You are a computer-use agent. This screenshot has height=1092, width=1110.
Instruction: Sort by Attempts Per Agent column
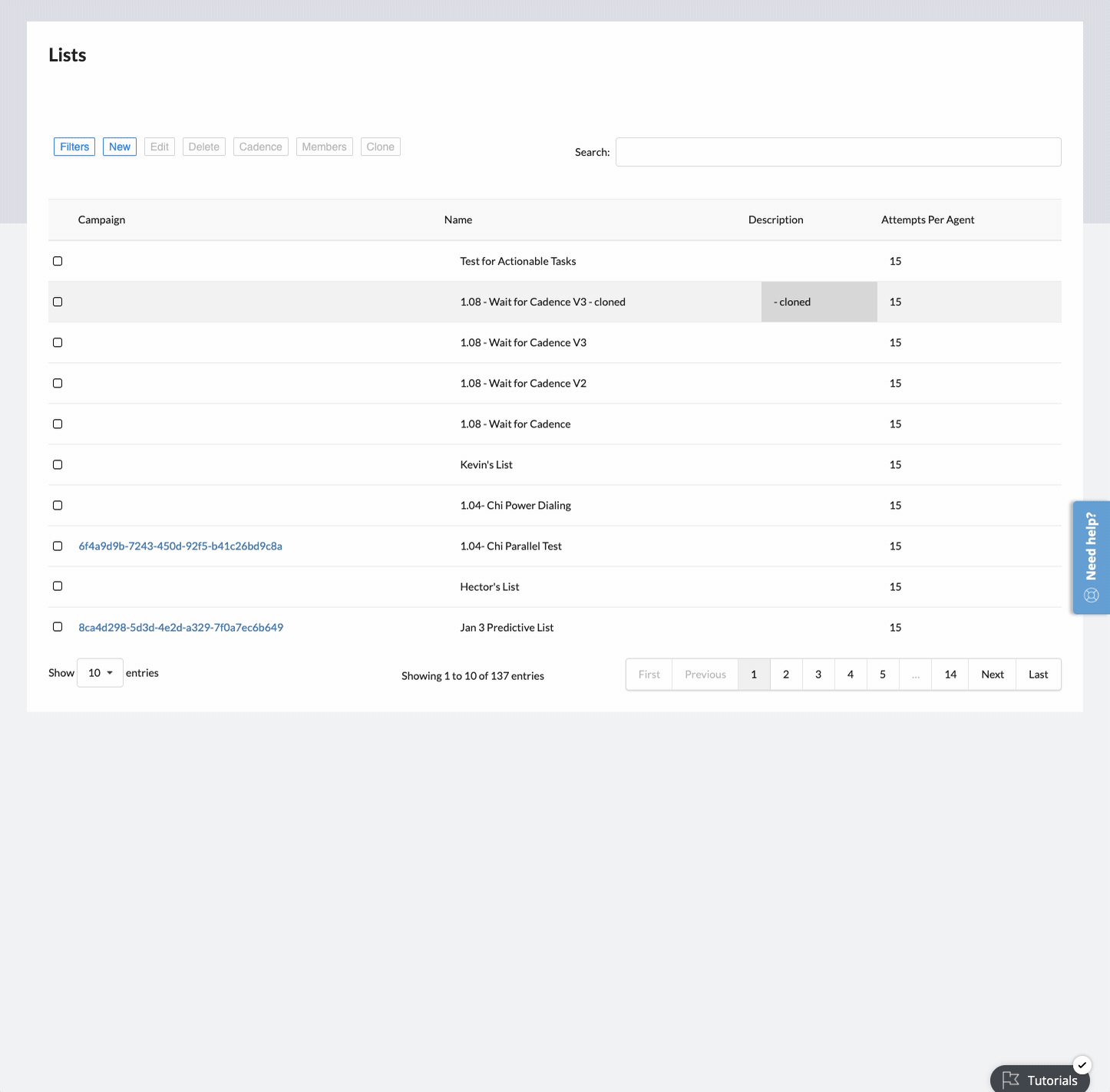pos(927,219)
